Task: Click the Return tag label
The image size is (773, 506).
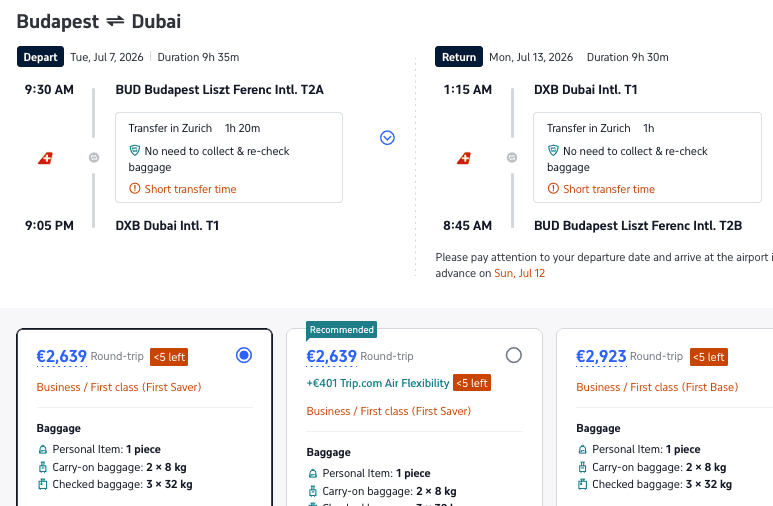Action: click(459, 57)
